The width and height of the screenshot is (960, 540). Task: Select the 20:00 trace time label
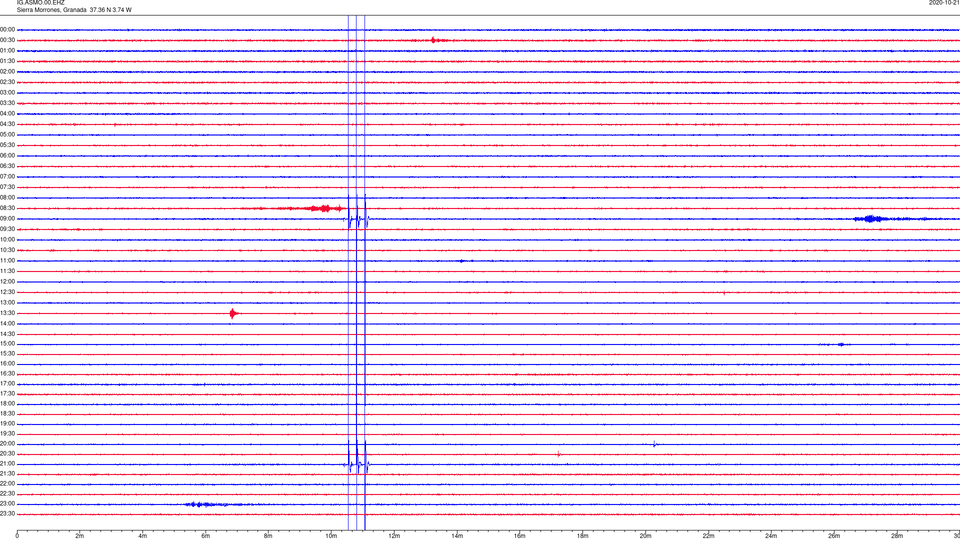click(x=7, y=444)
